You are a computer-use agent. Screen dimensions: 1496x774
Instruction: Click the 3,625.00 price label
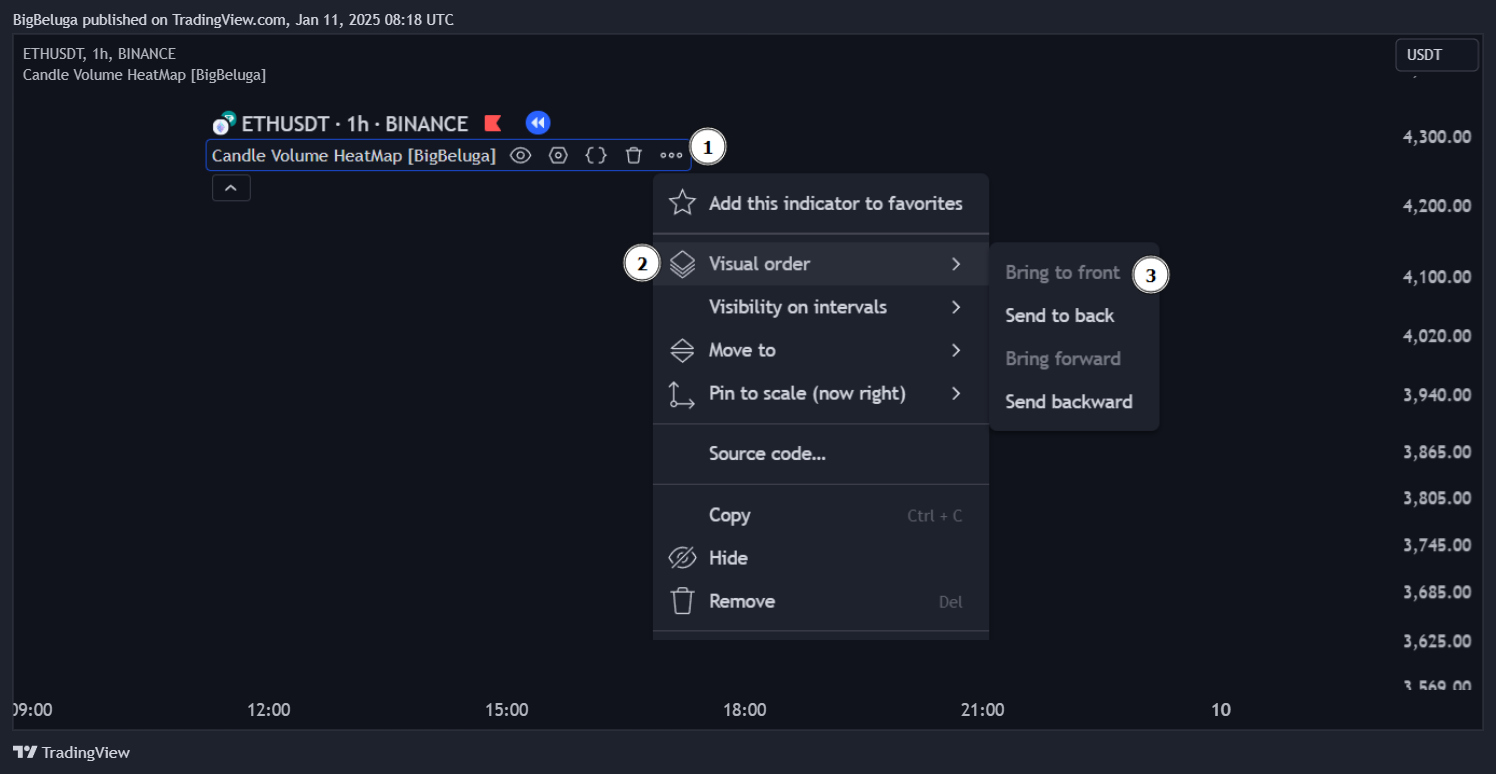coord(1437,641)
